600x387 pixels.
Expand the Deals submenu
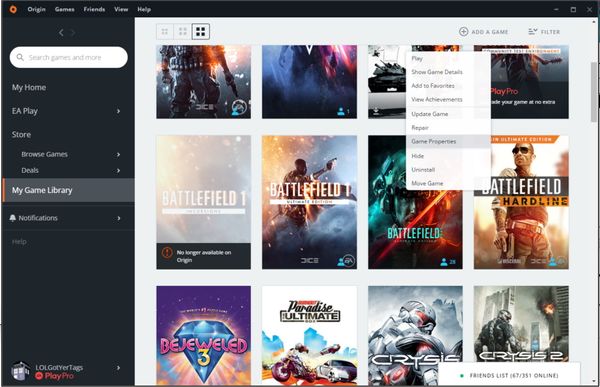(118, 170)
